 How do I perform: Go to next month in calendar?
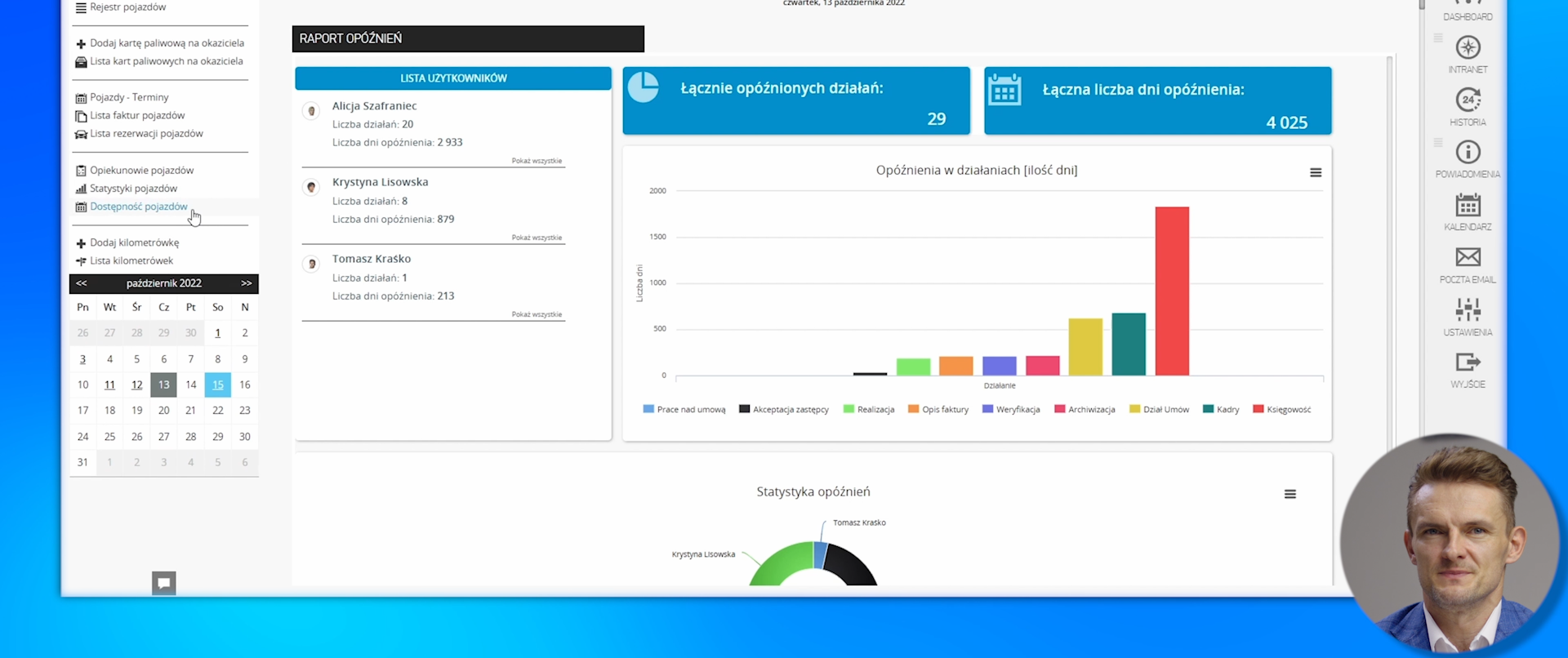click(246, 283)
